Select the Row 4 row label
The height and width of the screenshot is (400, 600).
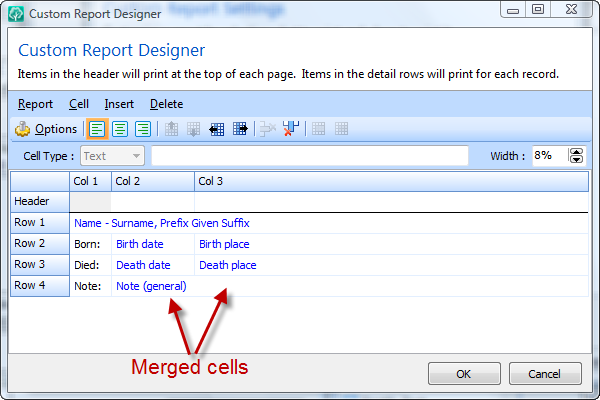click(40, 286)
